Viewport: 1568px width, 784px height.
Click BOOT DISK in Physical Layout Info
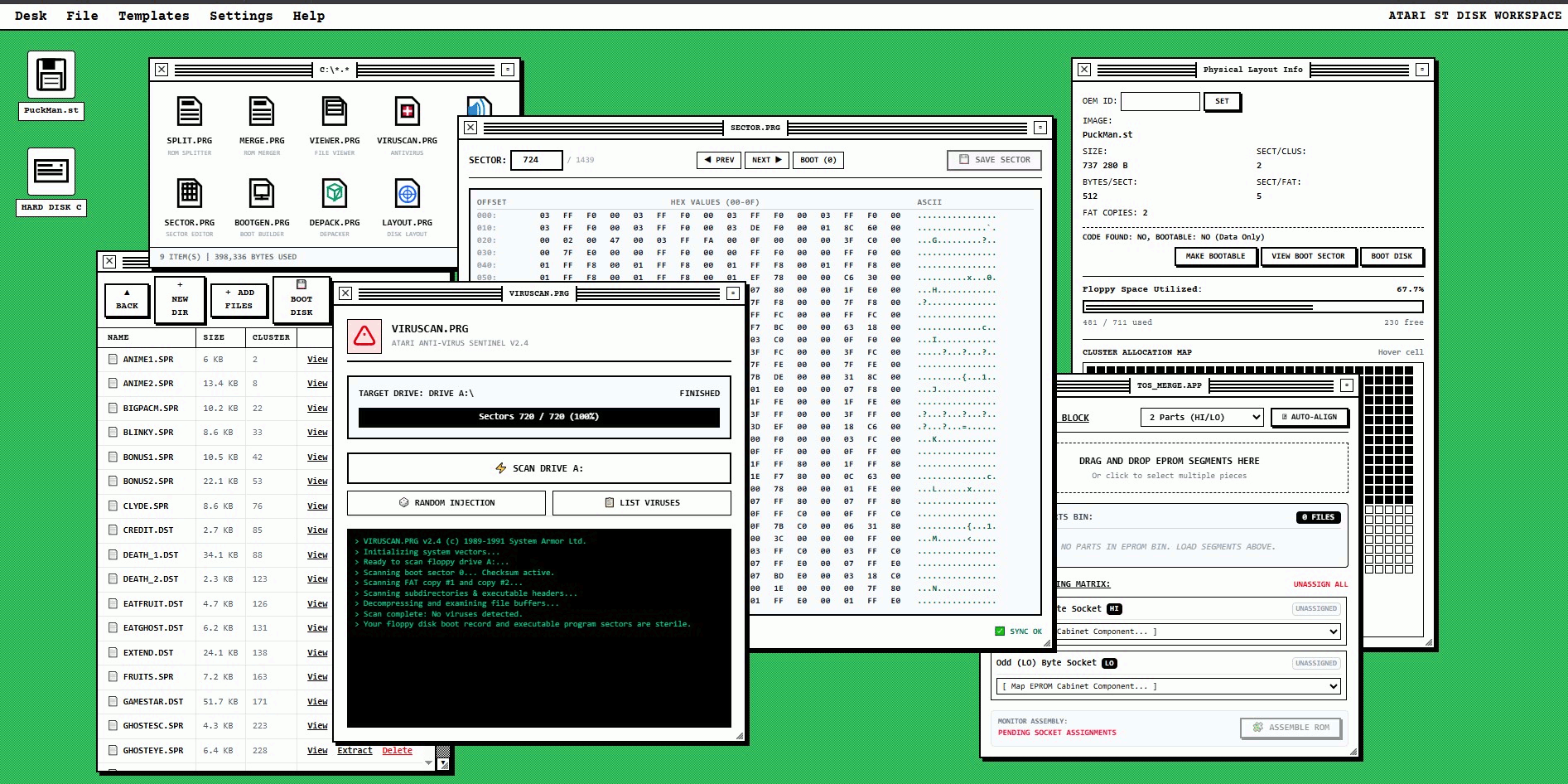(x=1392, y=256)
